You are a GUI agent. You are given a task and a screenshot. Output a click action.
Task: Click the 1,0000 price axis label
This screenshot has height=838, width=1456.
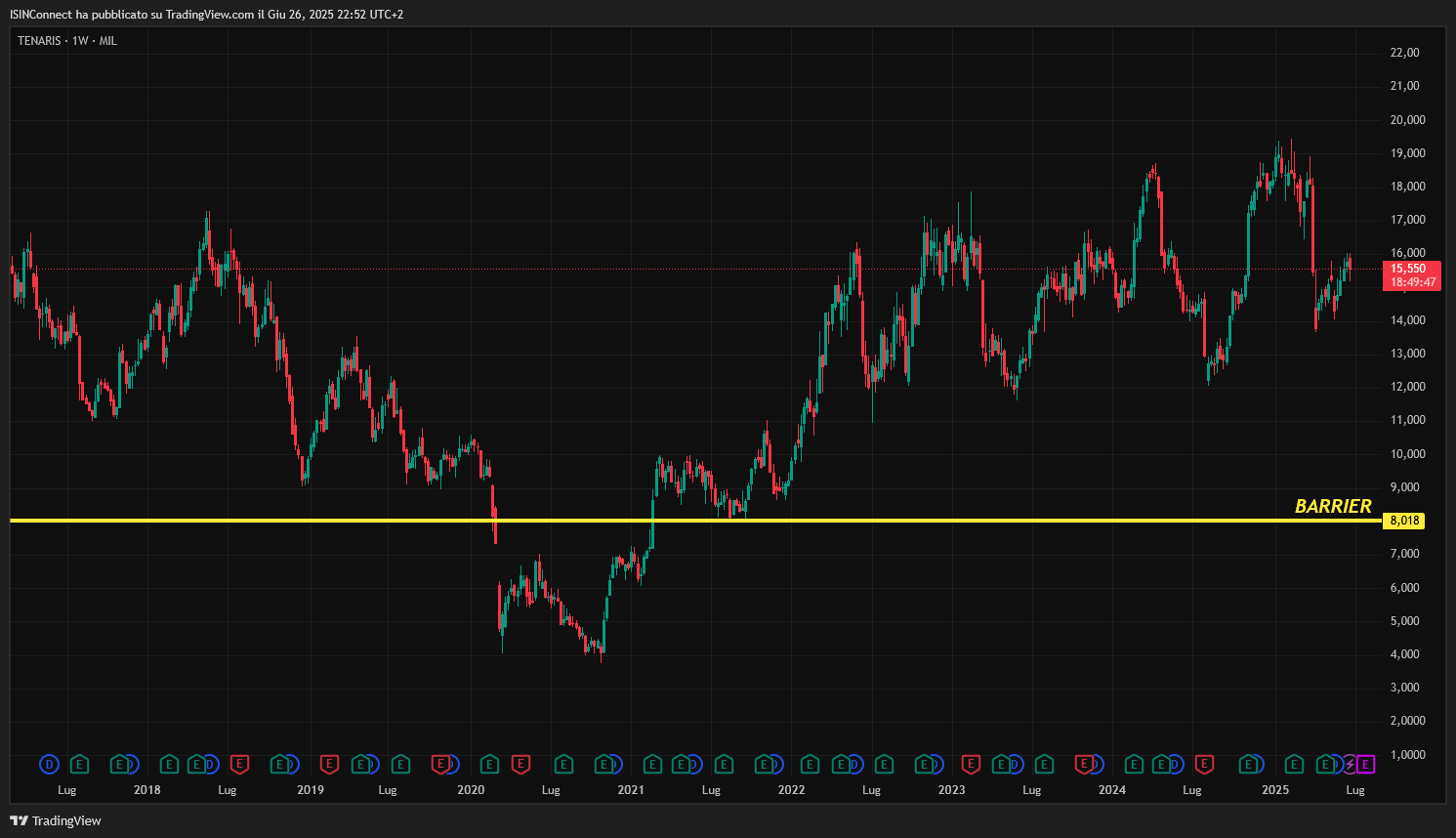(x=1408, y=755)
